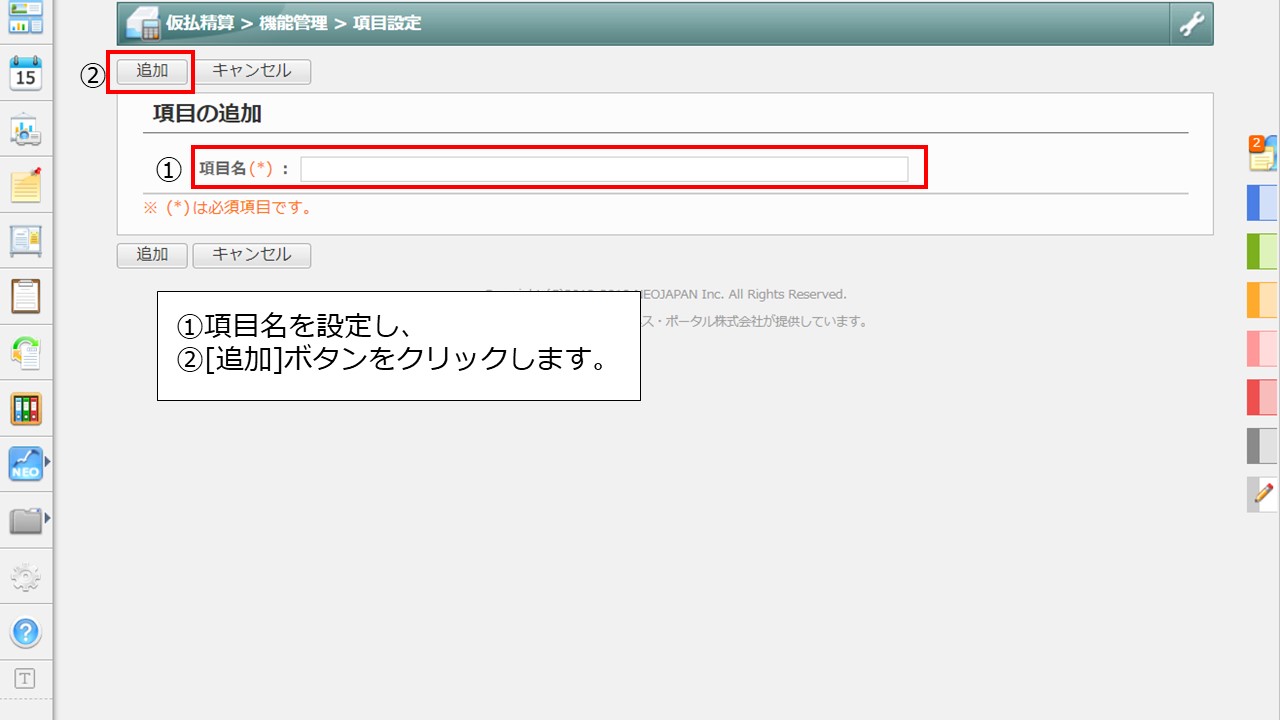The width and height of the screenshot is (1280, 720).
Task: Select the red sticky note color
Action: coord(1263,397)
